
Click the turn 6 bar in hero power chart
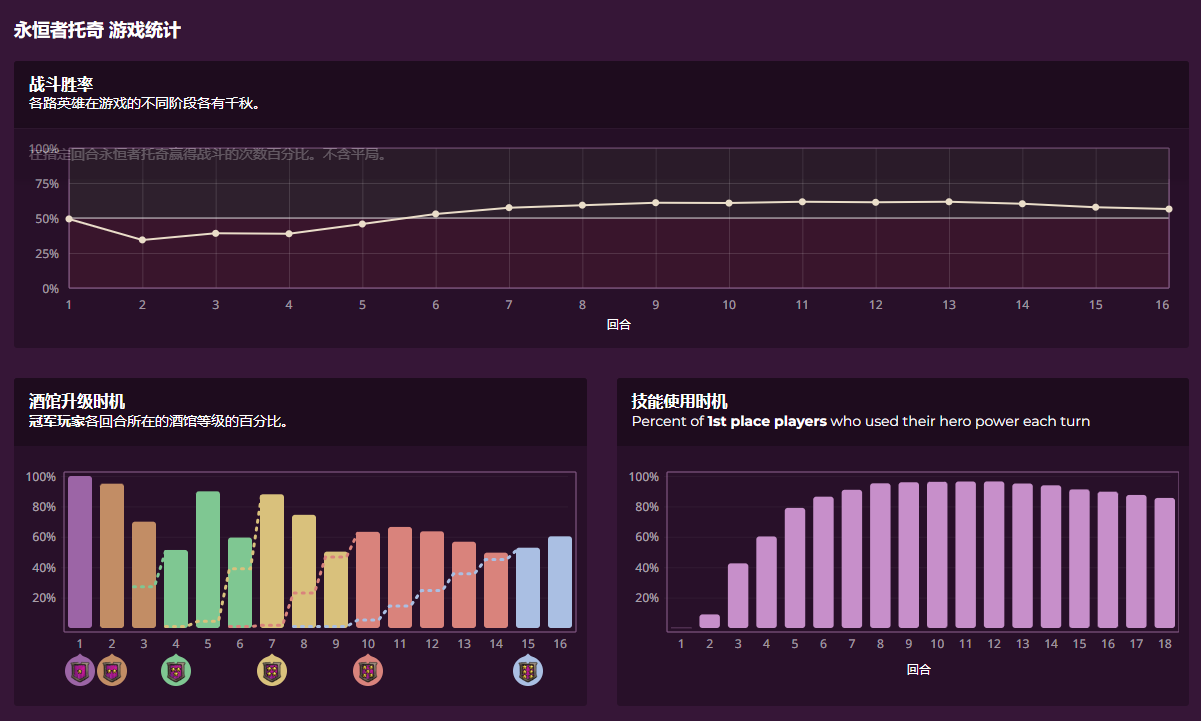[x=823, y=562]
